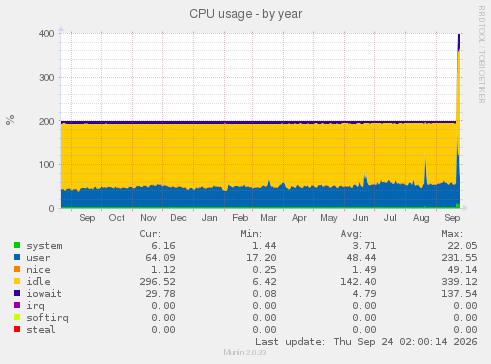The height and width of the screenshot is (364, 491).
Task: Click the purple irq legend swatch
Action: click(17, 305)
